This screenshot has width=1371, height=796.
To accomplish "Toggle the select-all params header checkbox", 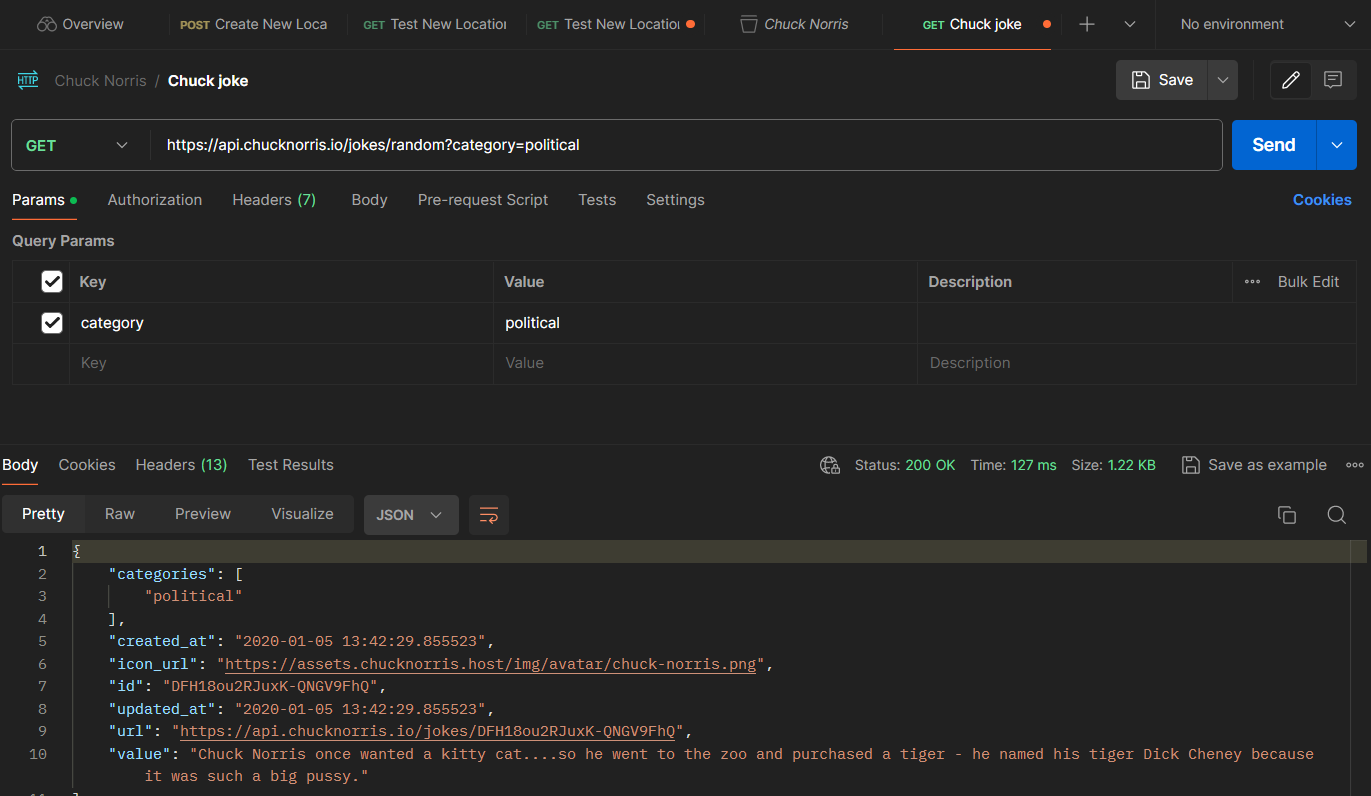I will pyautogui.click(x=52, y=282).
